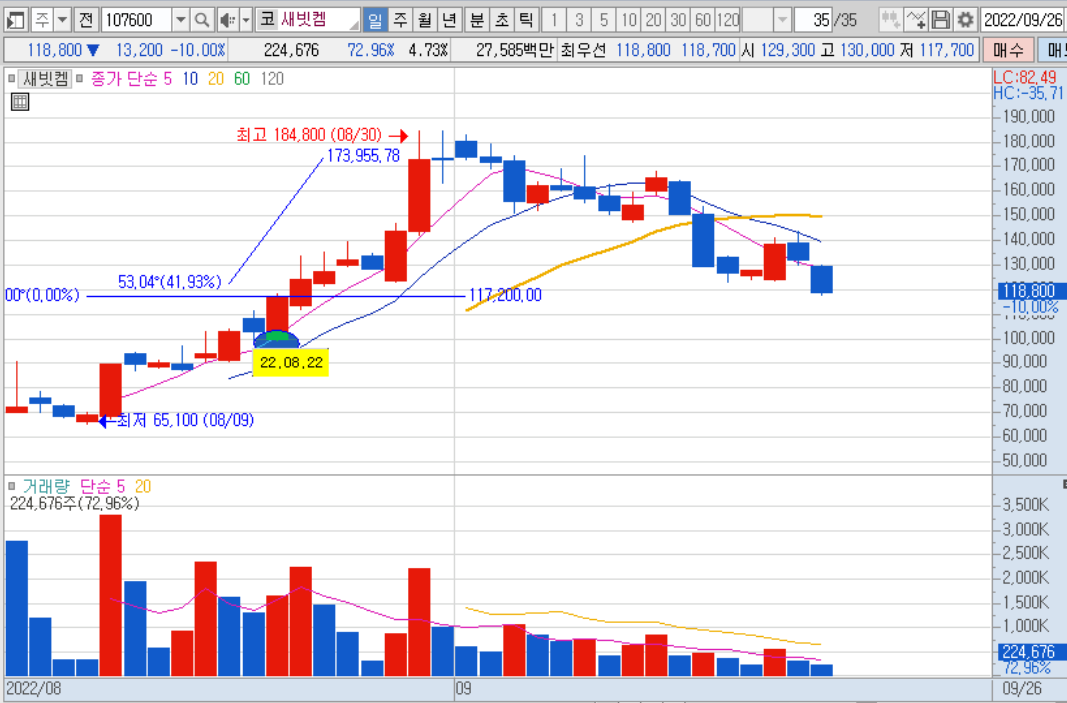Click the 종가 단순 moving average legend

click(x=124, y=79)
